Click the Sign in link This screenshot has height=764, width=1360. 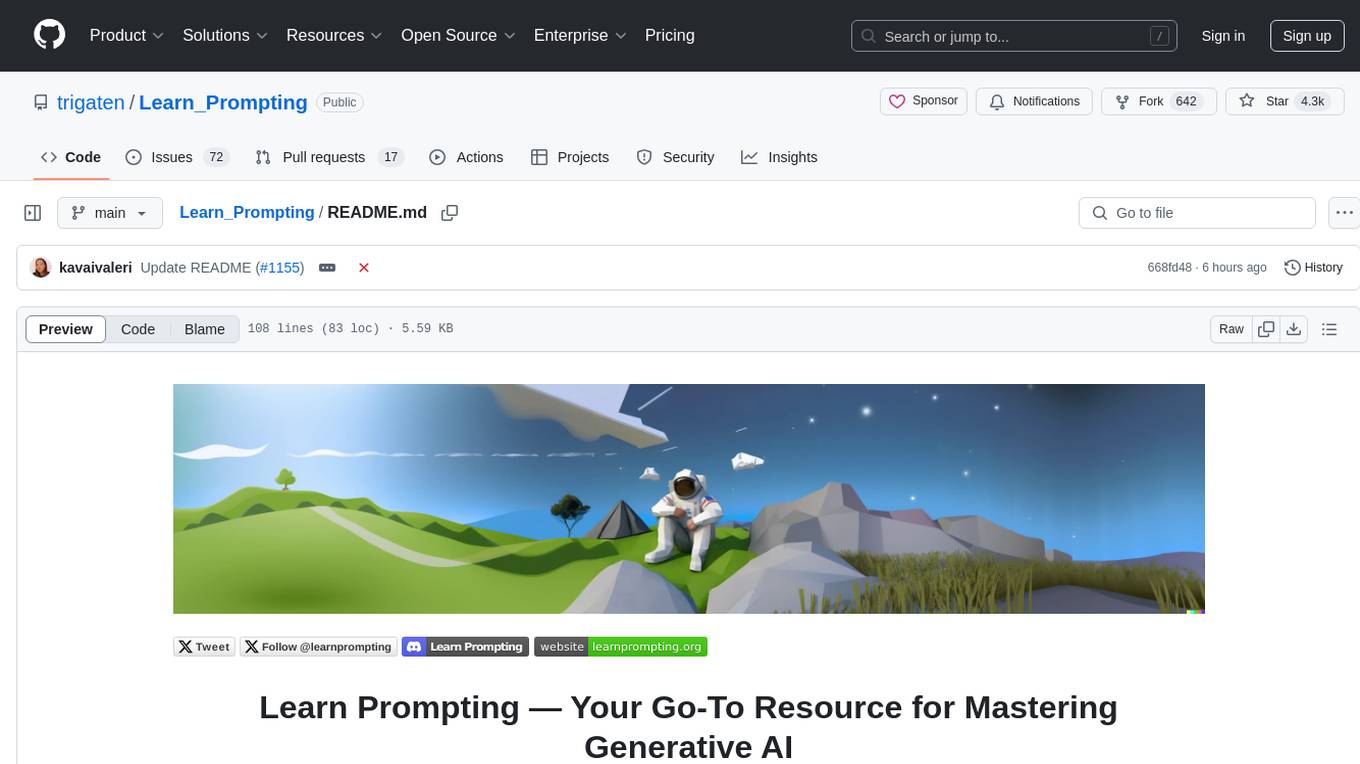click(x=1223, y=36)
